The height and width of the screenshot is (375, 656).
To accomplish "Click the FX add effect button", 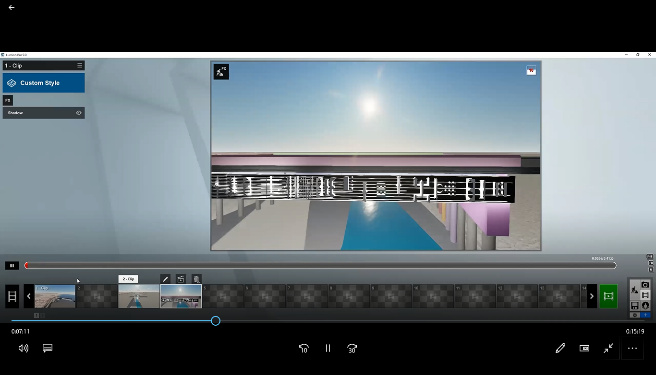I will [8, 100].
